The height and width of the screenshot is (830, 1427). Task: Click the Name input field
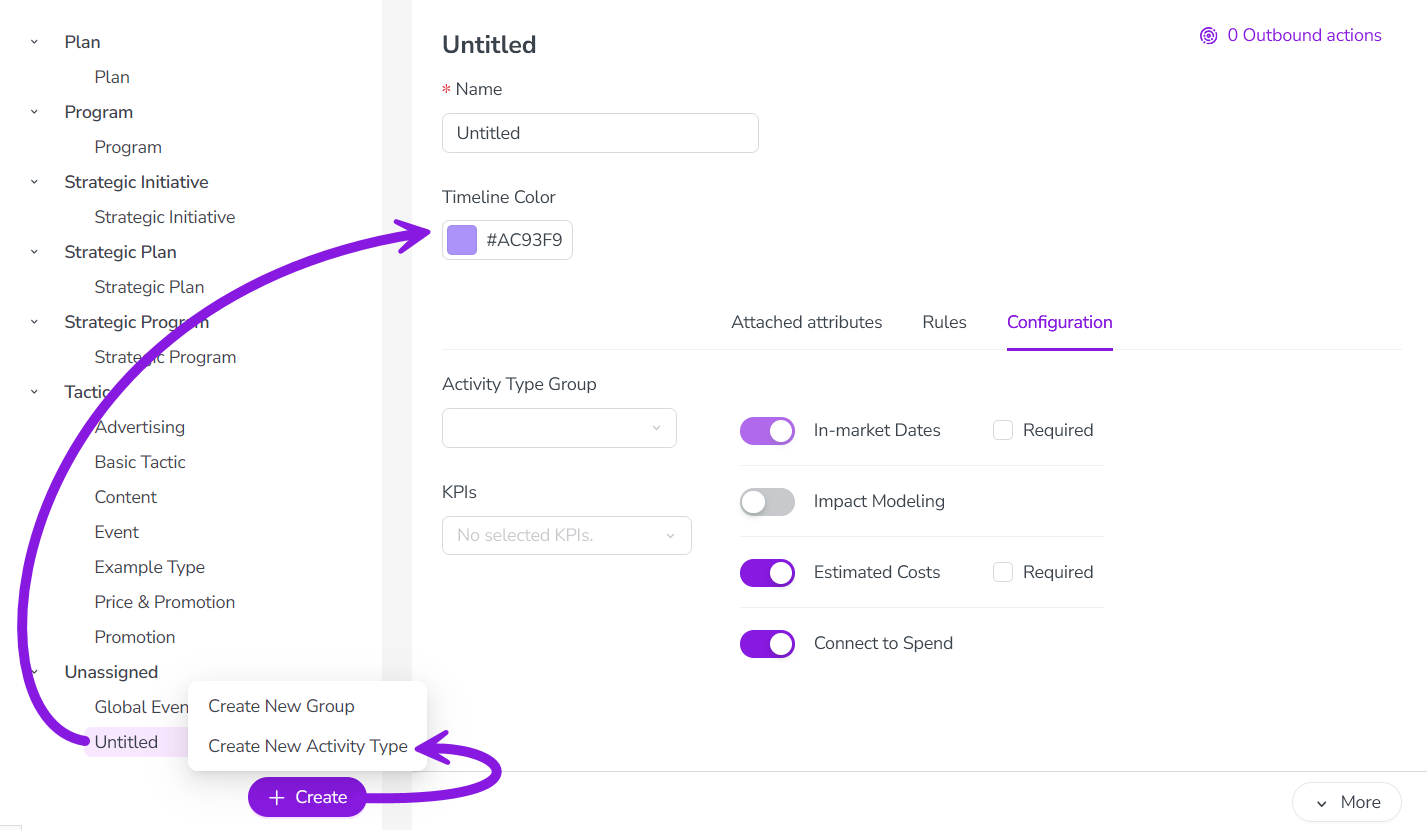600,133
